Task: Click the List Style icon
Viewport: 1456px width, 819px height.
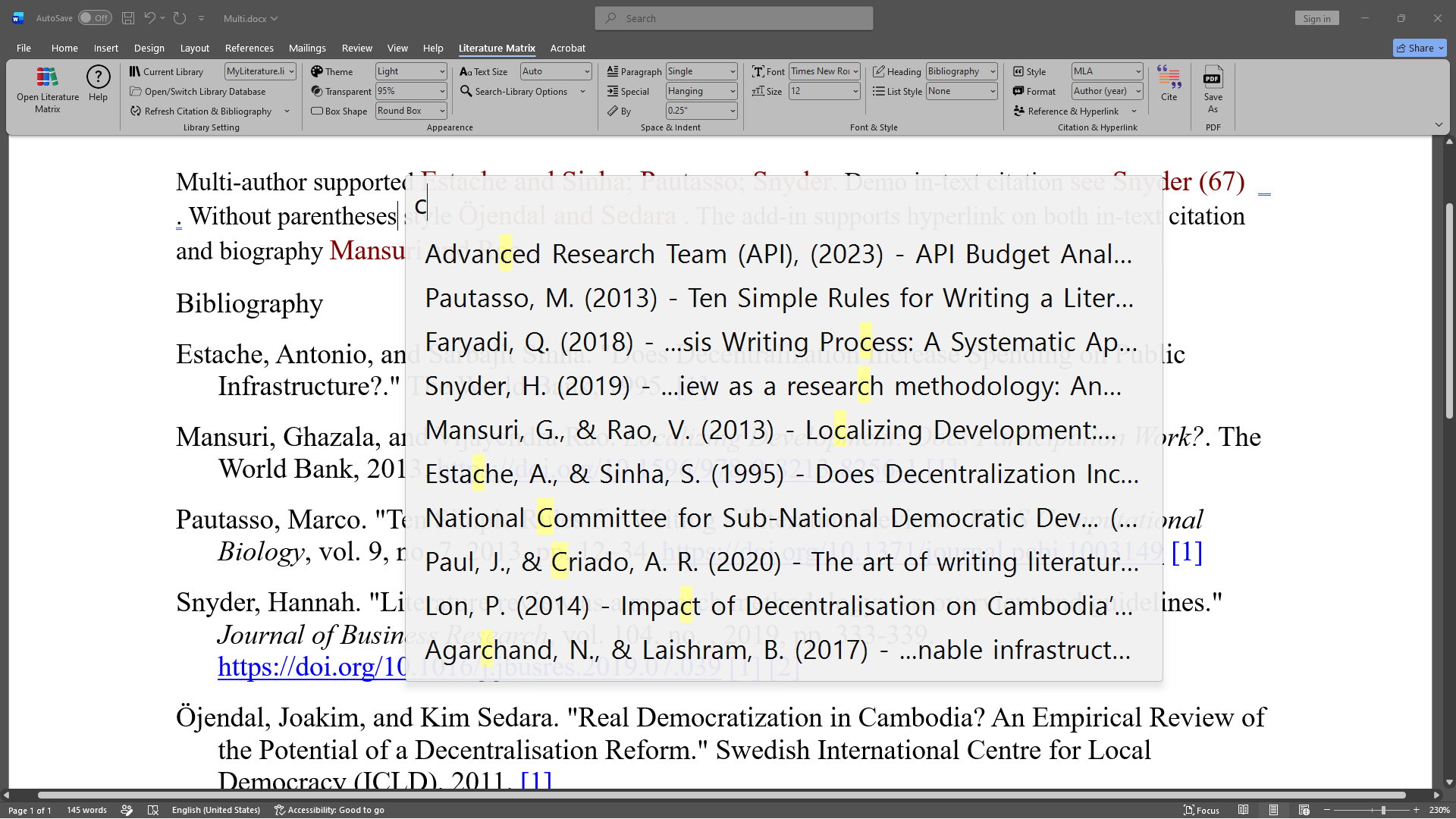Action: click(879, 91)
